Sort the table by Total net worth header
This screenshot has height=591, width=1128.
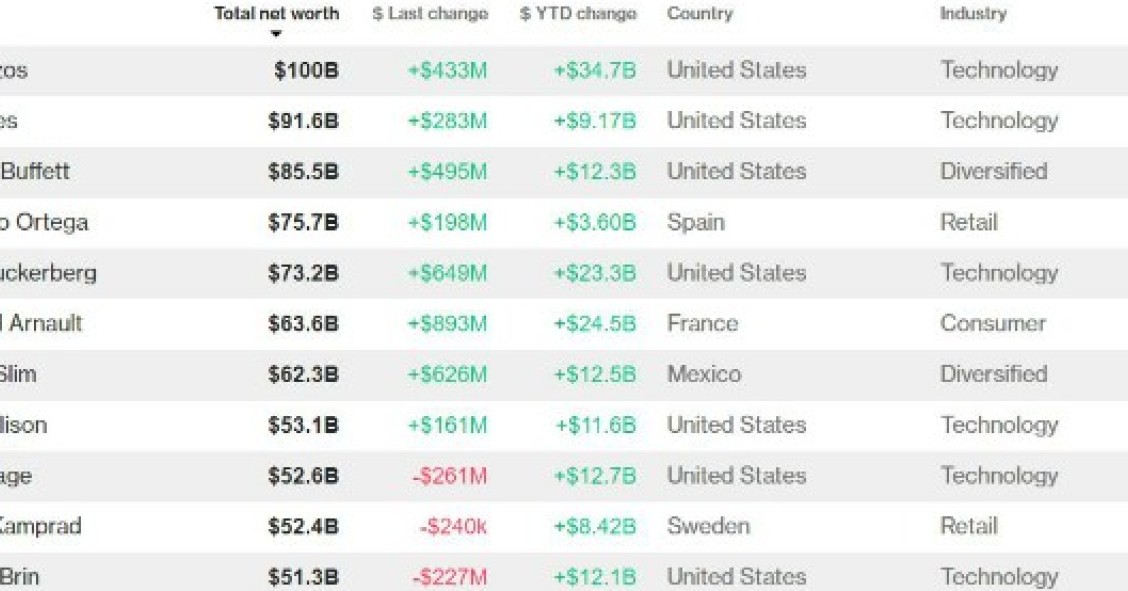click(277, 13)
